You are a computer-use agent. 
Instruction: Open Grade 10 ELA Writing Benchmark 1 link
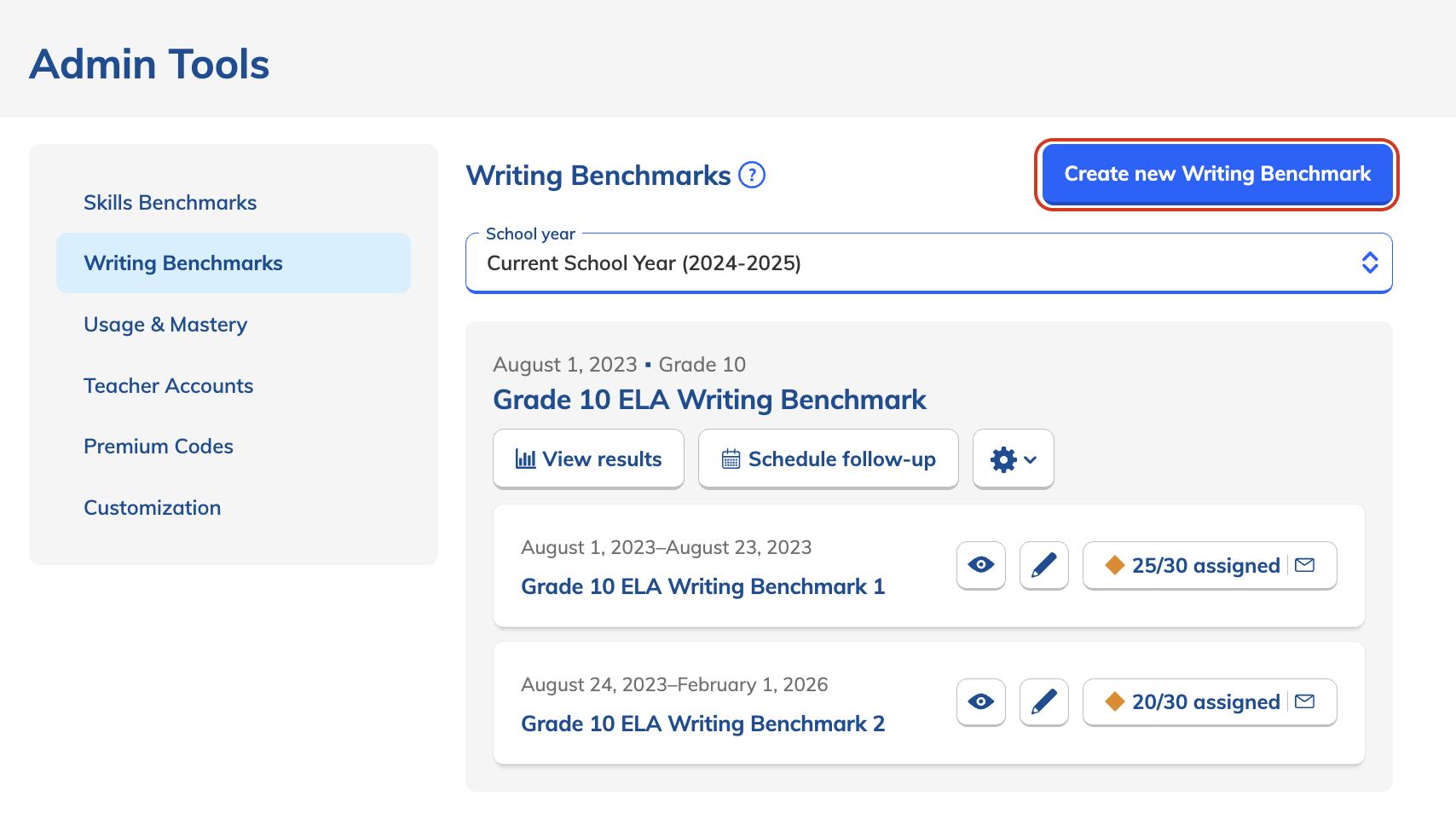[x=703, y=586]
